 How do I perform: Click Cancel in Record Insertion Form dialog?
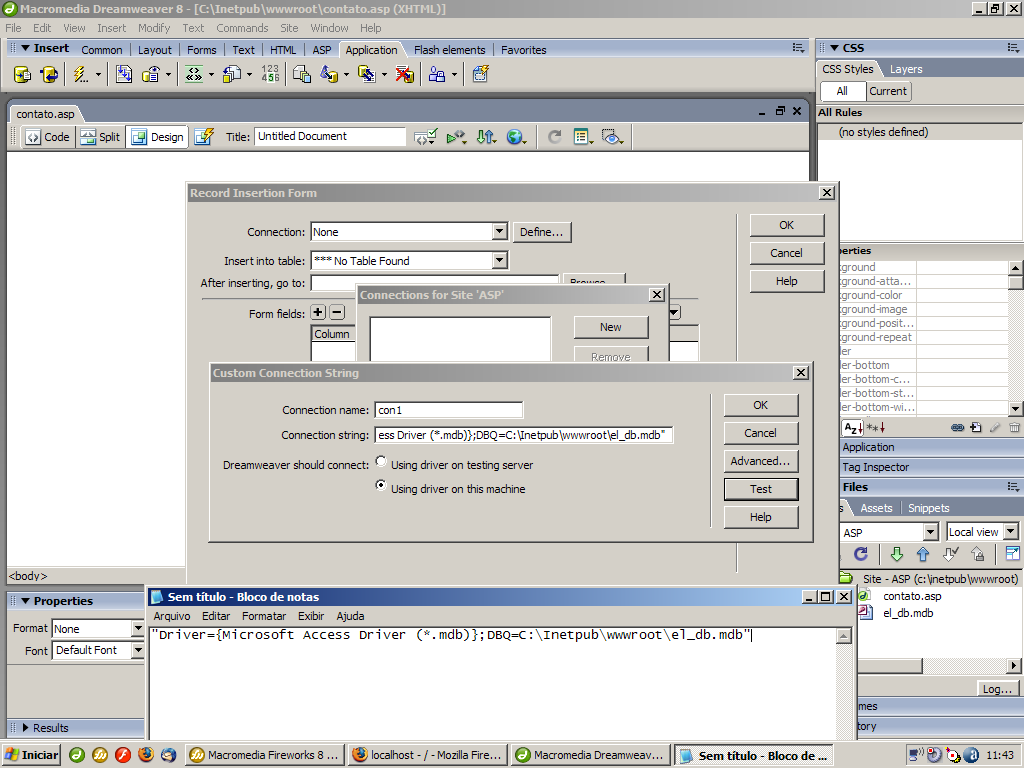coord(786,253)
